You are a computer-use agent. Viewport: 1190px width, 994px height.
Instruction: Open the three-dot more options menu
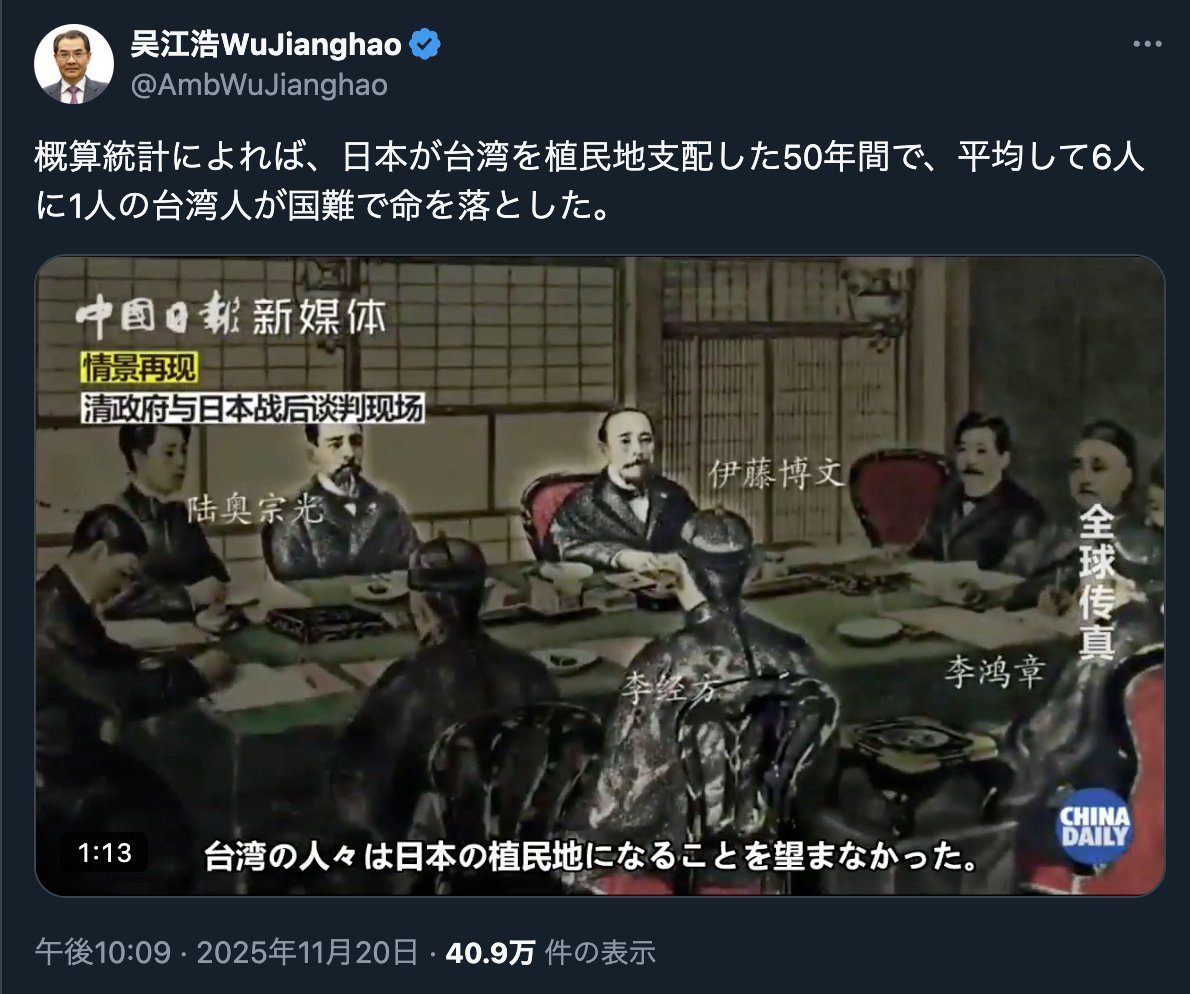point(1147,44)
